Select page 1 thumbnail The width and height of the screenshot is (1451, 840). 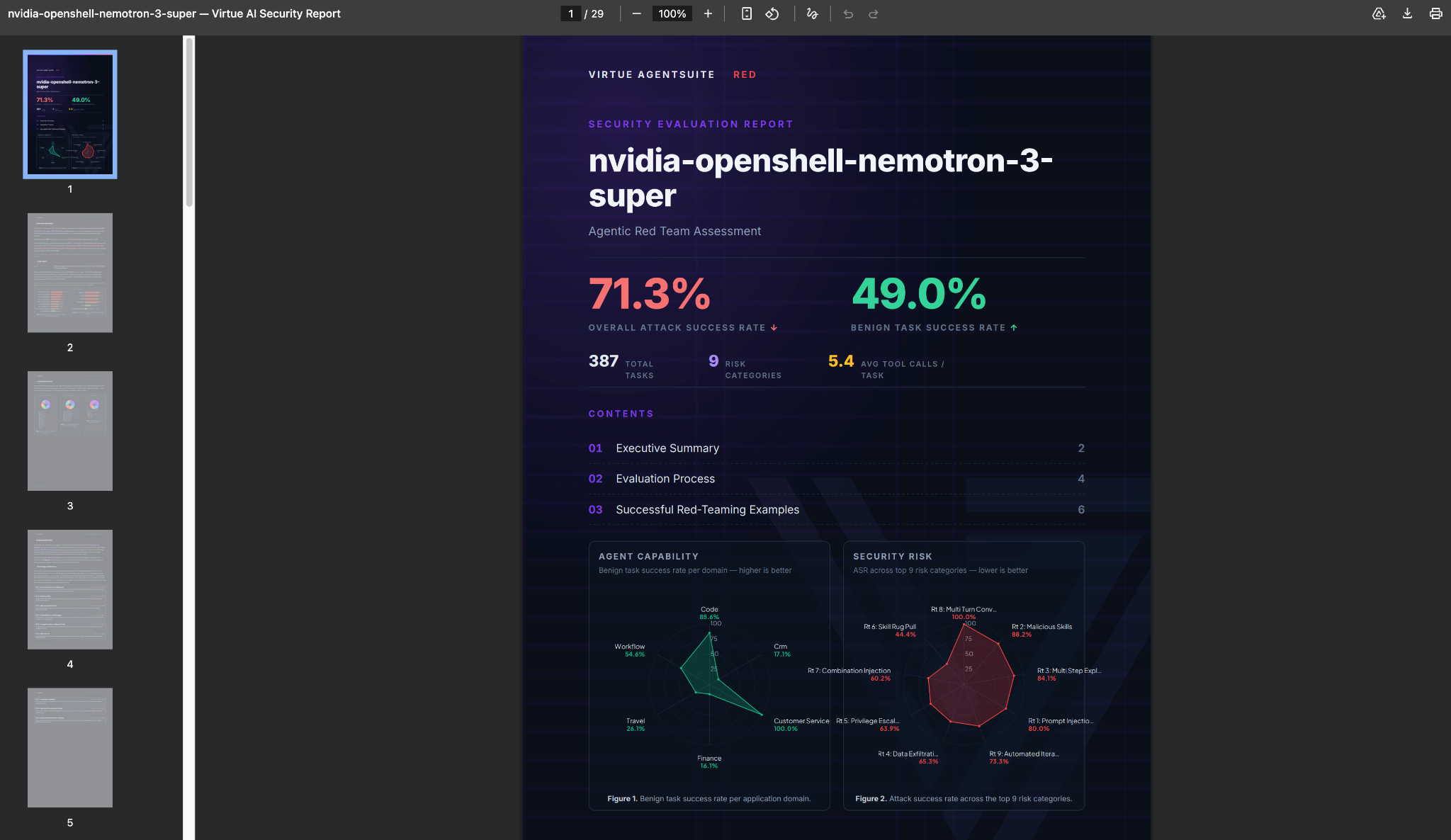tap(70, 114)
